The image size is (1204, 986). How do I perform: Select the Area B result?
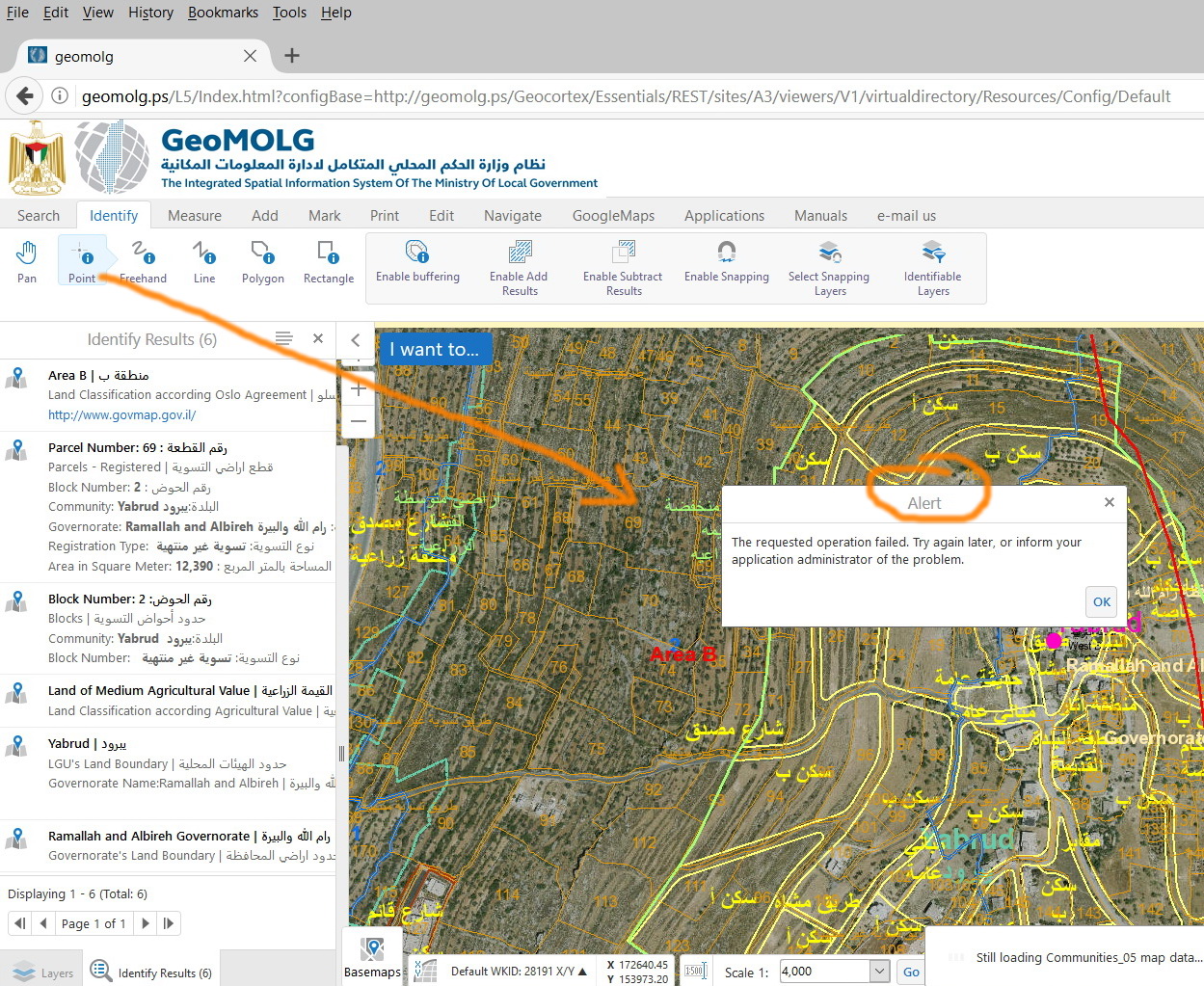pyautogui.click(x=168, y=395)
